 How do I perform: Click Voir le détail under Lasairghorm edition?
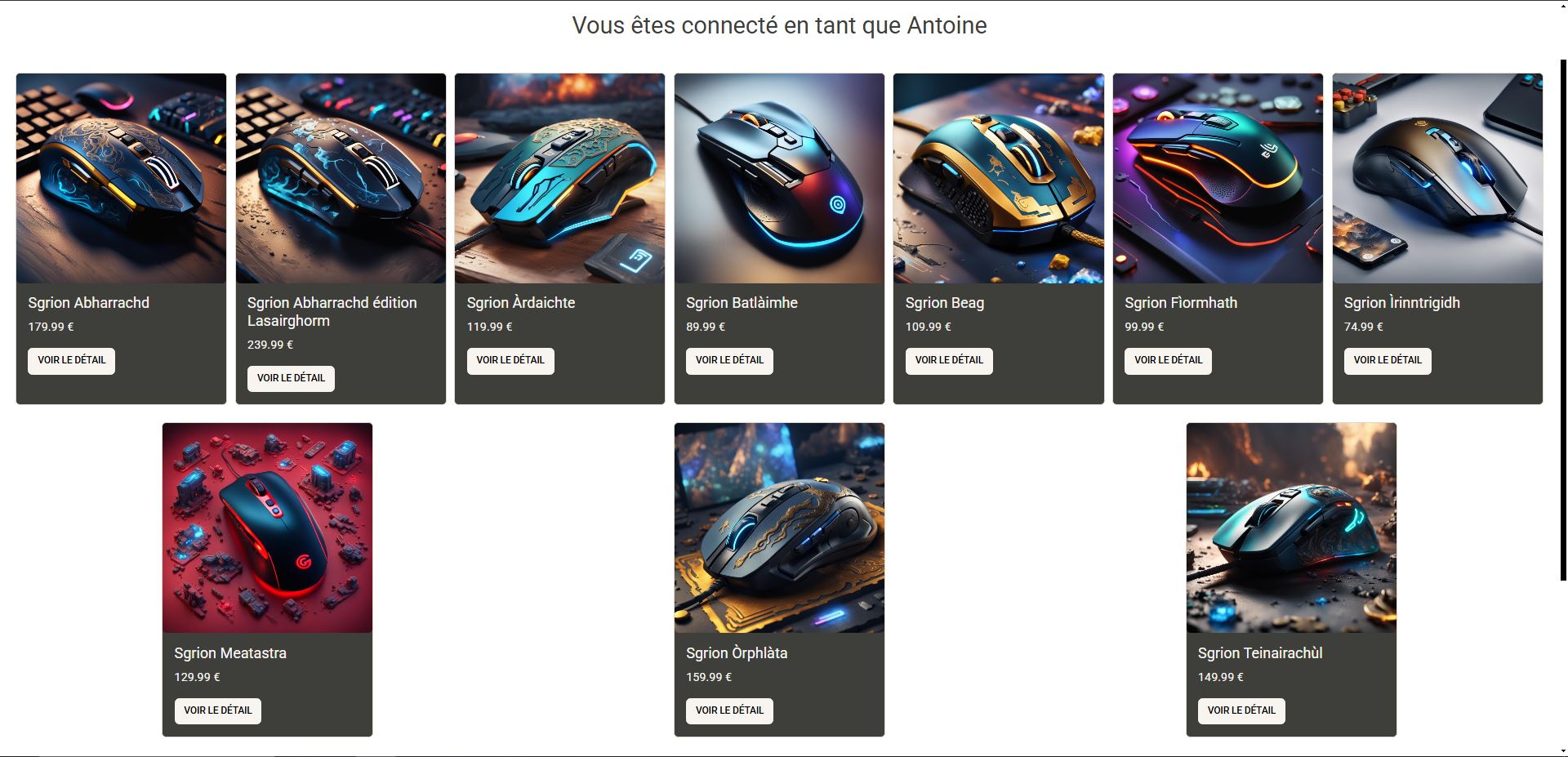291,378
